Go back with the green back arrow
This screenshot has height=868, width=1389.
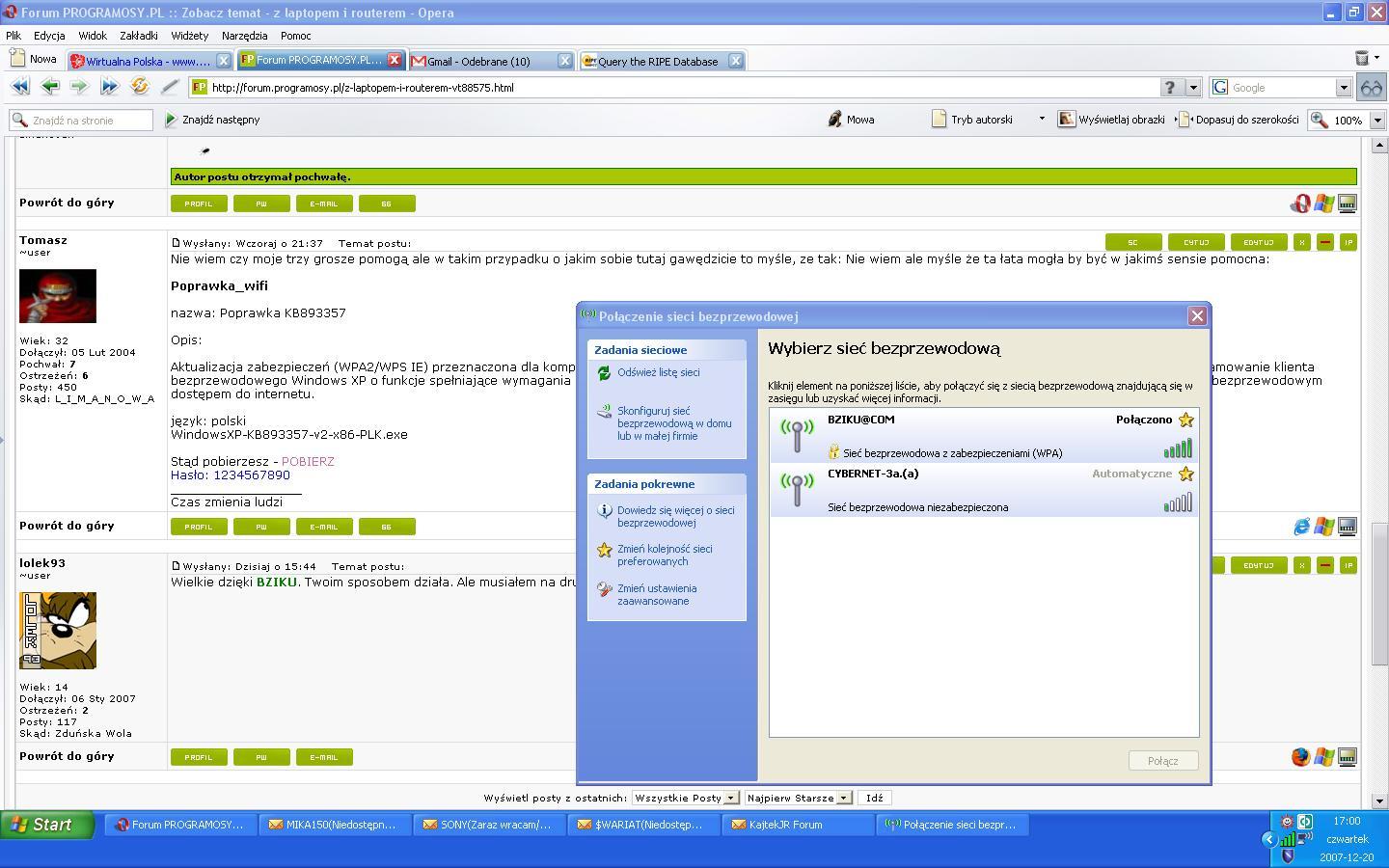click(49, 87)
